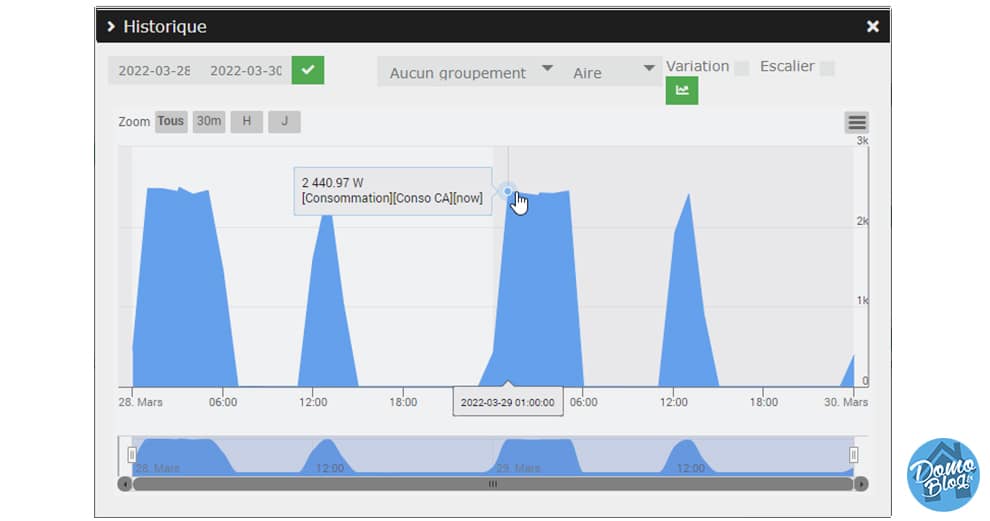Click the 28. Mars axis label

click(x=140, y=402)
